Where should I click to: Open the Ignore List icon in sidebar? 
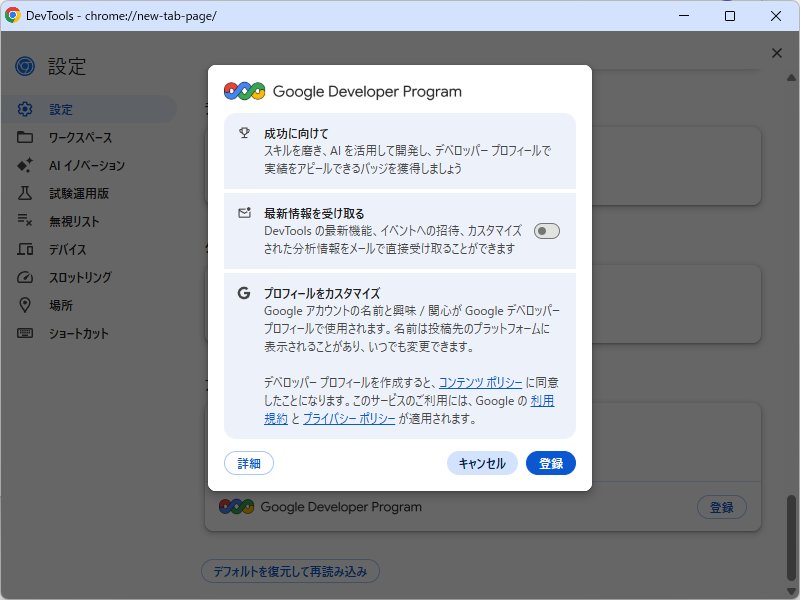click(27, 221)
